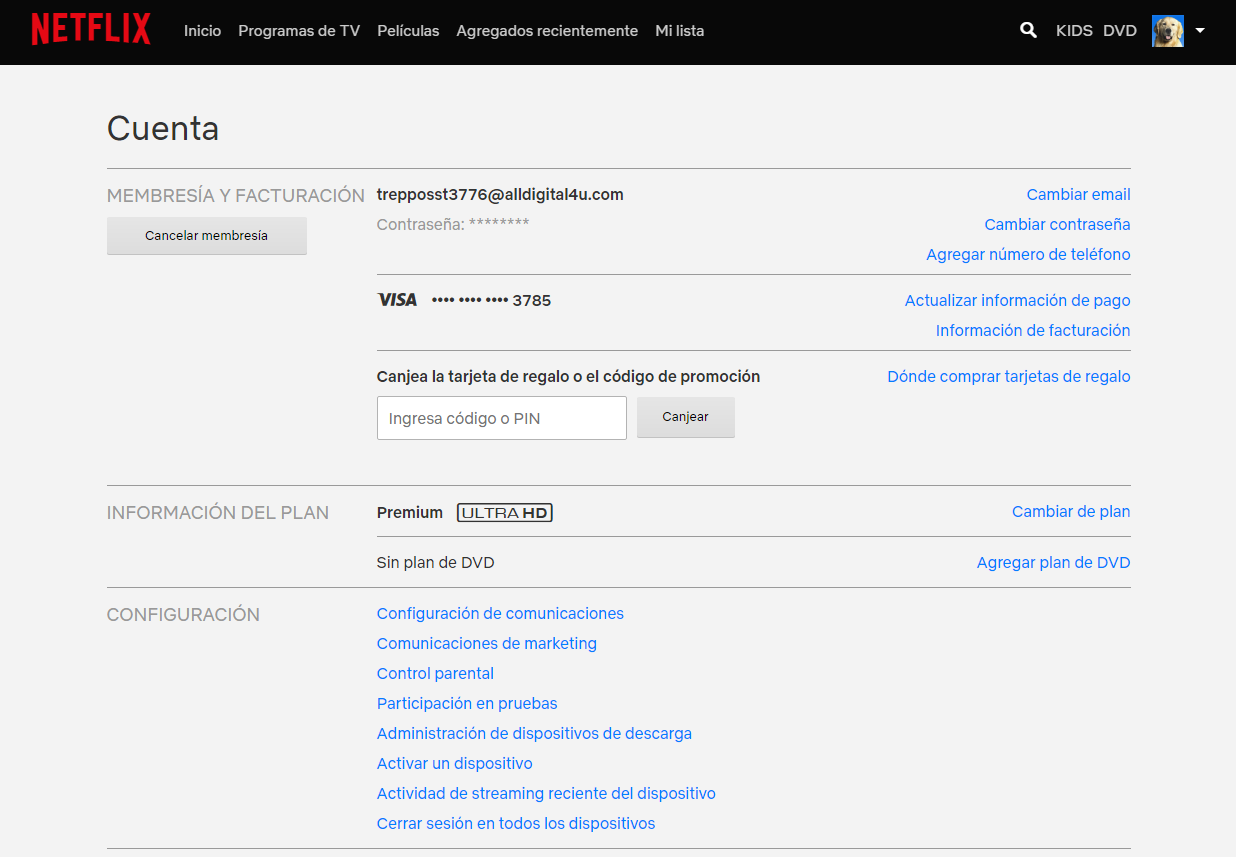Click the CONFIGURACIÓN section label
1236x857 pixels.
coord(183,615)
